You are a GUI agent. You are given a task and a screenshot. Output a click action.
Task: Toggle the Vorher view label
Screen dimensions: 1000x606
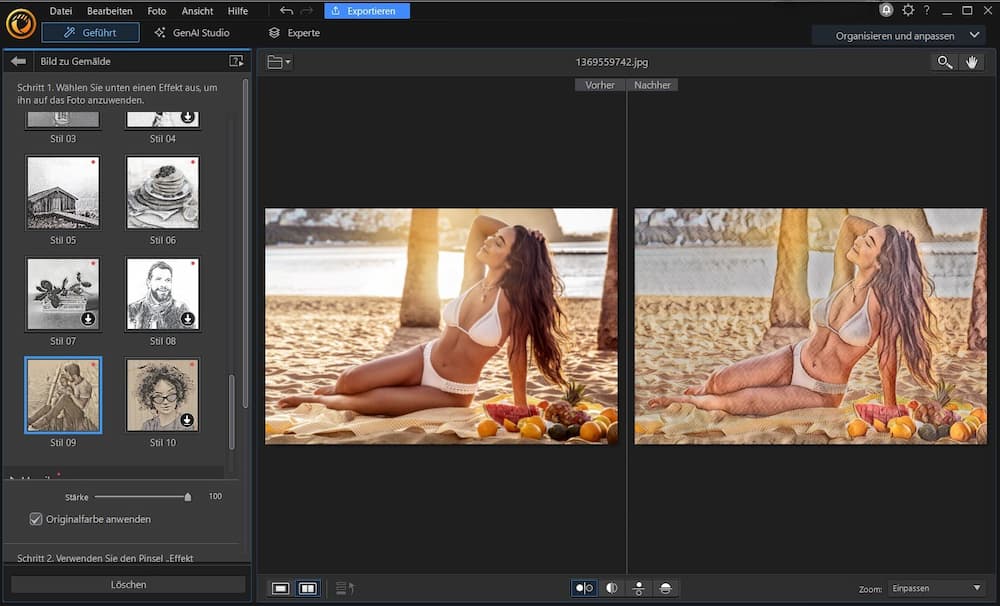[x=600, y=85]
